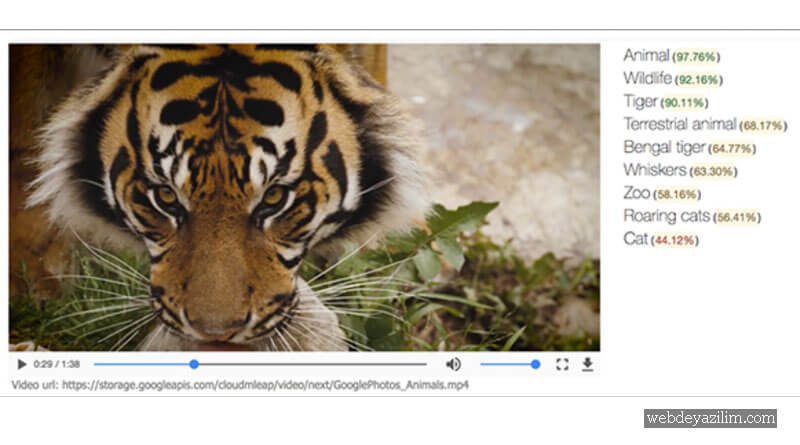Play the tiger video
The image size is (800, 445).
tap(22, 365)
